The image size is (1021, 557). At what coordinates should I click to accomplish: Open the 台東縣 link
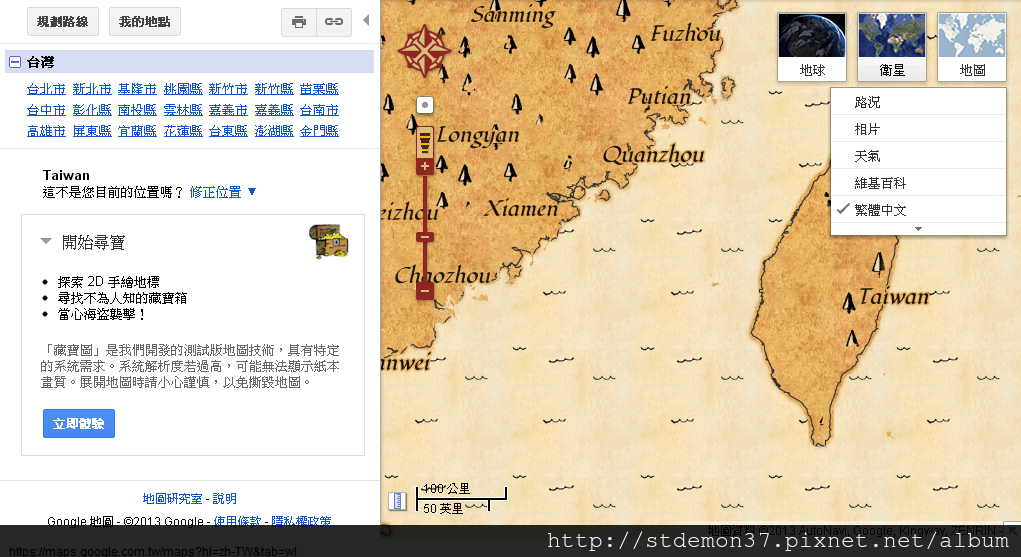(228, 131)
